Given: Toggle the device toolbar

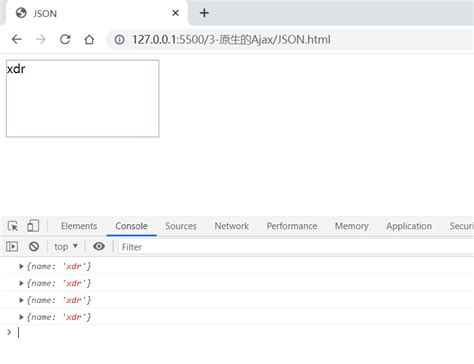Looking at the screenshot, I should [x=33, y=226].
